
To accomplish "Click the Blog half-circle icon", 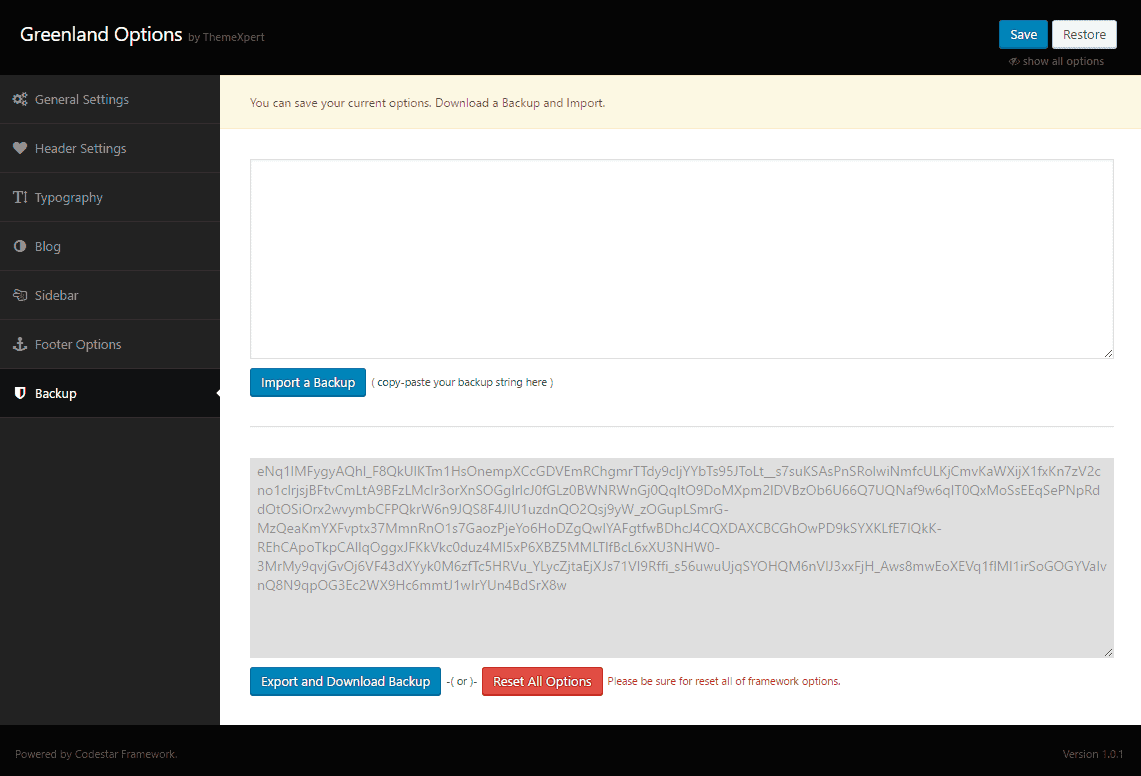I will [20, 247].
